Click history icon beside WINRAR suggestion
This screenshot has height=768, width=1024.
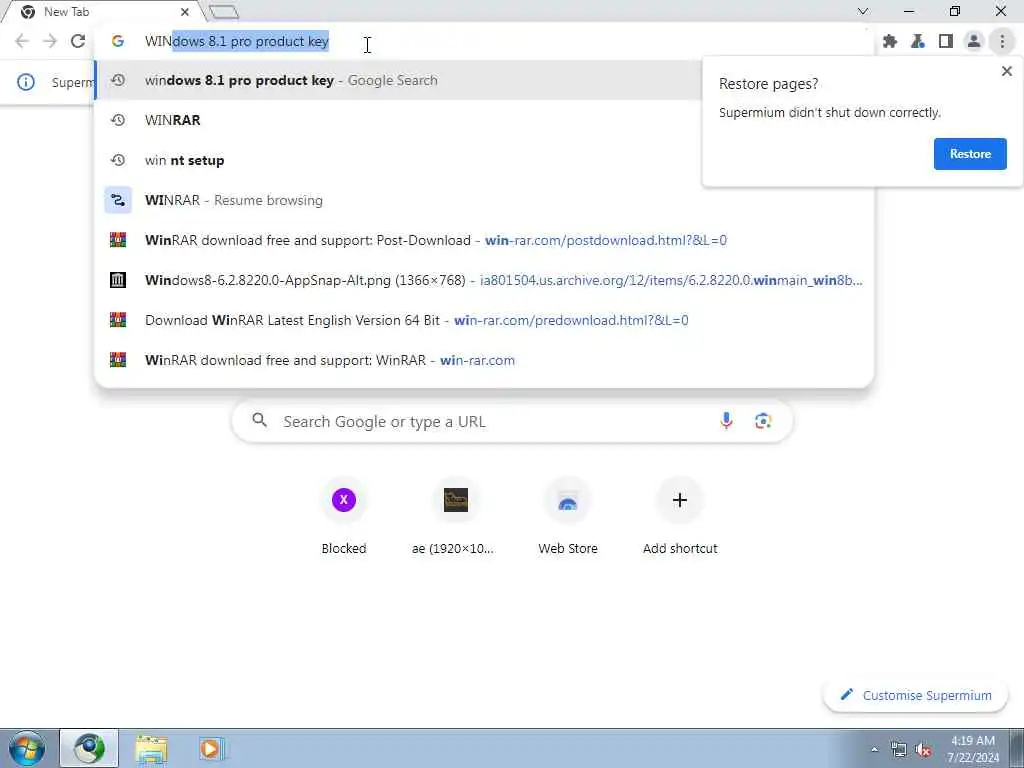click(x=118, y=120)
